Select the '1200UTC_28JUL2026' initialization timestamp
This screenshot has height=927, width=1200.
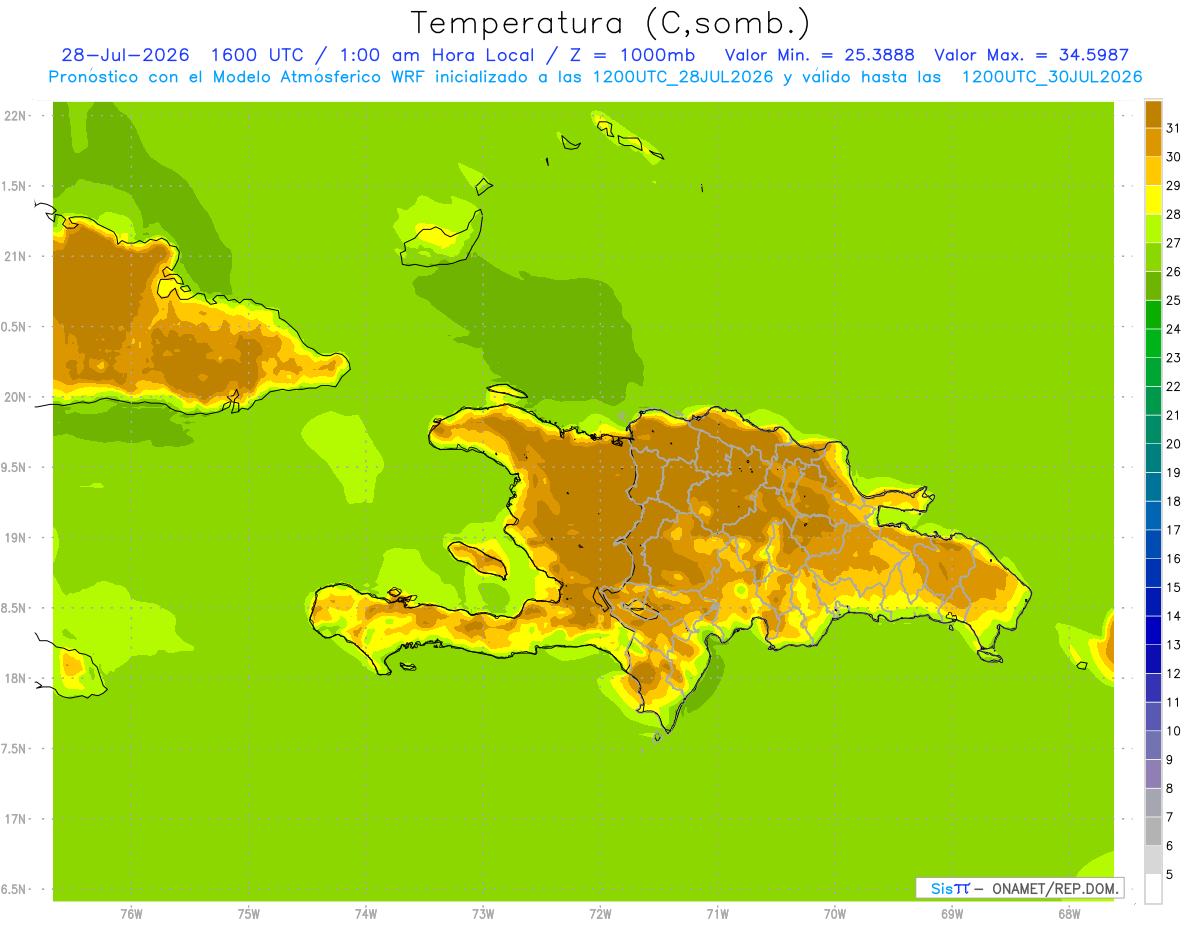coord(683,77)
